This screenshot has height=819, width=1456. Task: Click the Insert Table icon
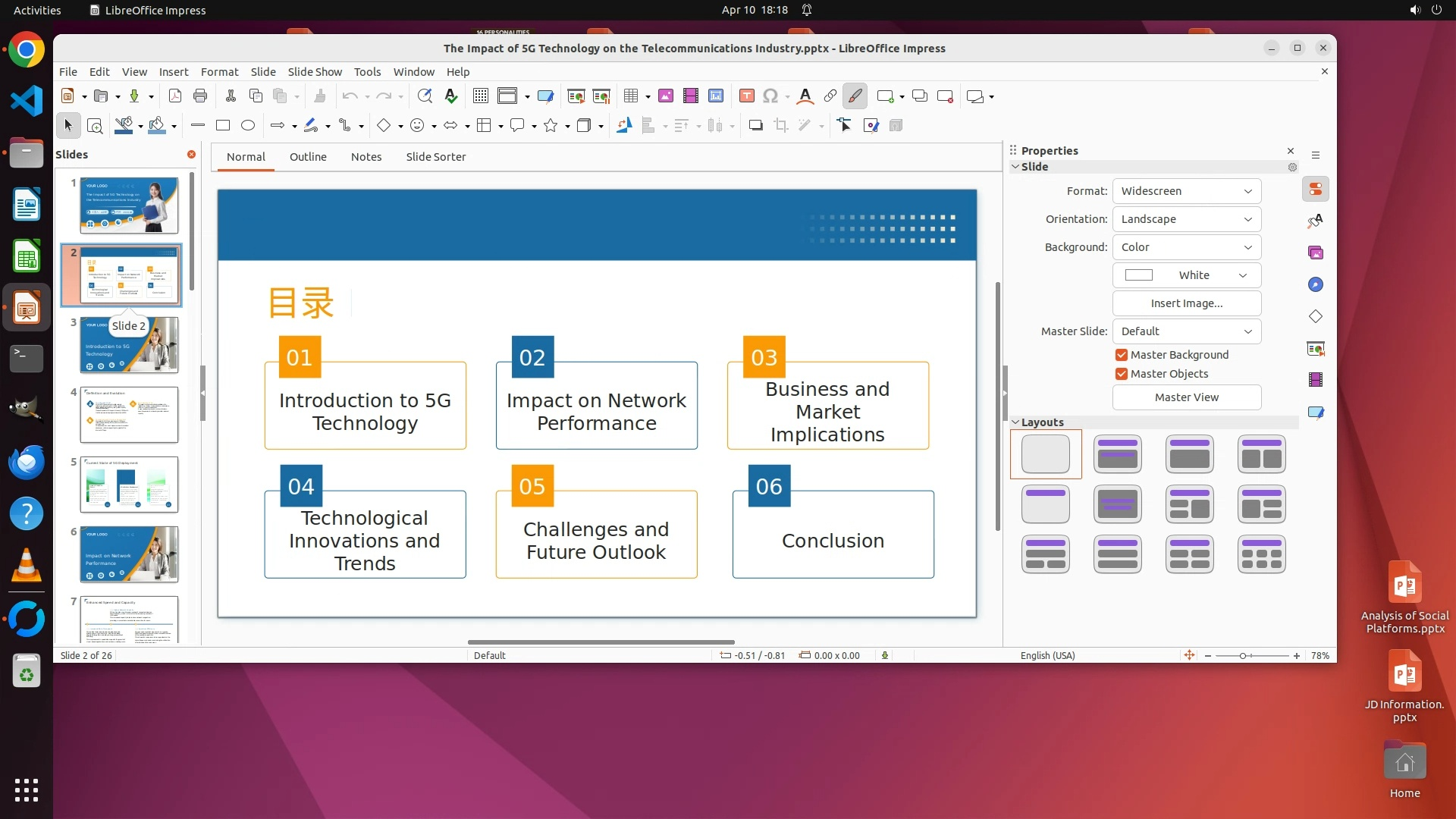click(x=630, y=96)
